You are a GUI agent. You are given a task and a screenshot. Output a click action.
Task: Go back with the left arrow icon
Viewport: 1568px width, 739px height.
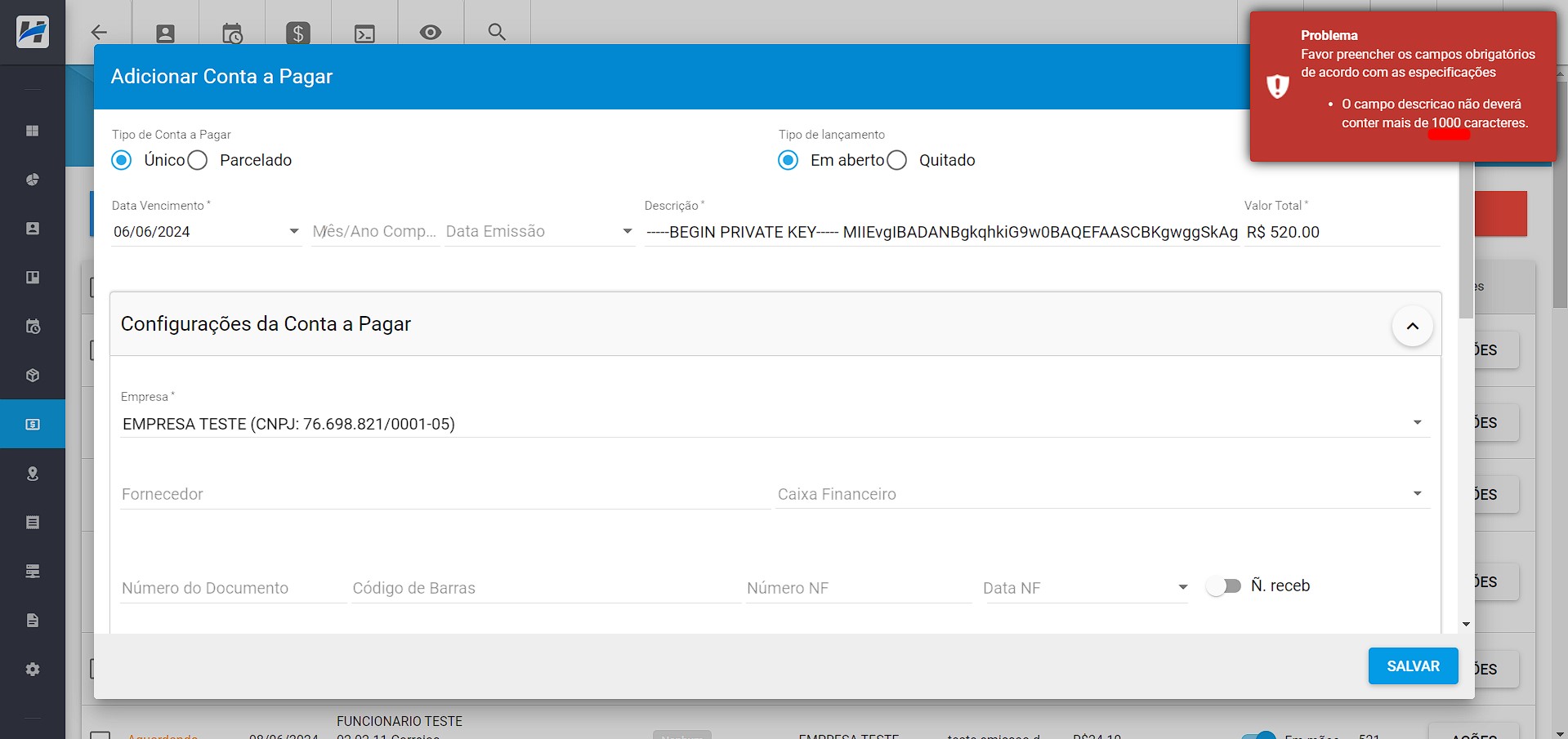point(99,33)
